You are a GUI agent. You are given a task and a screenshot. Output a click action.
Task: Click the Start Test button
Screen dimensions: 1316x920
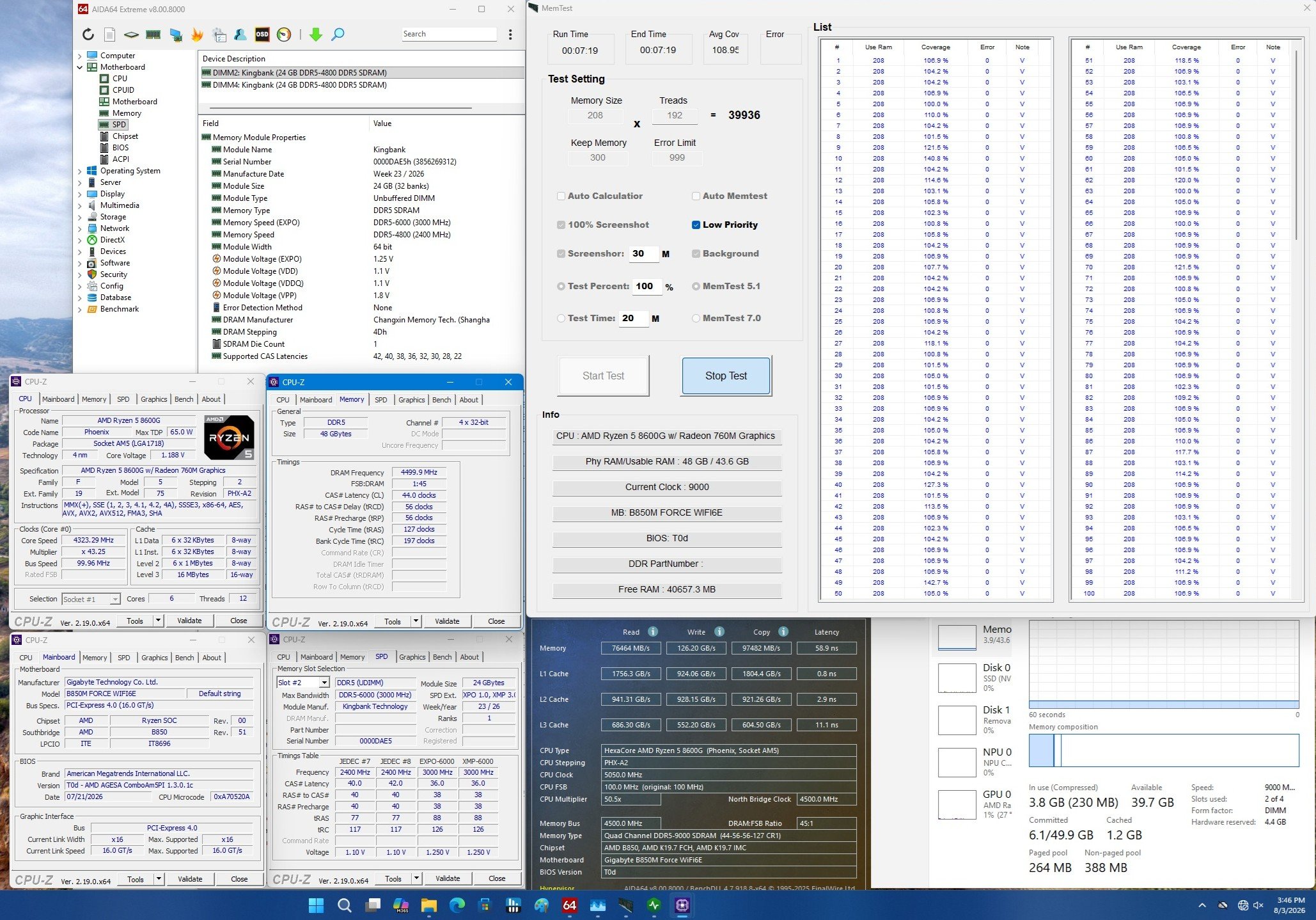603,376
